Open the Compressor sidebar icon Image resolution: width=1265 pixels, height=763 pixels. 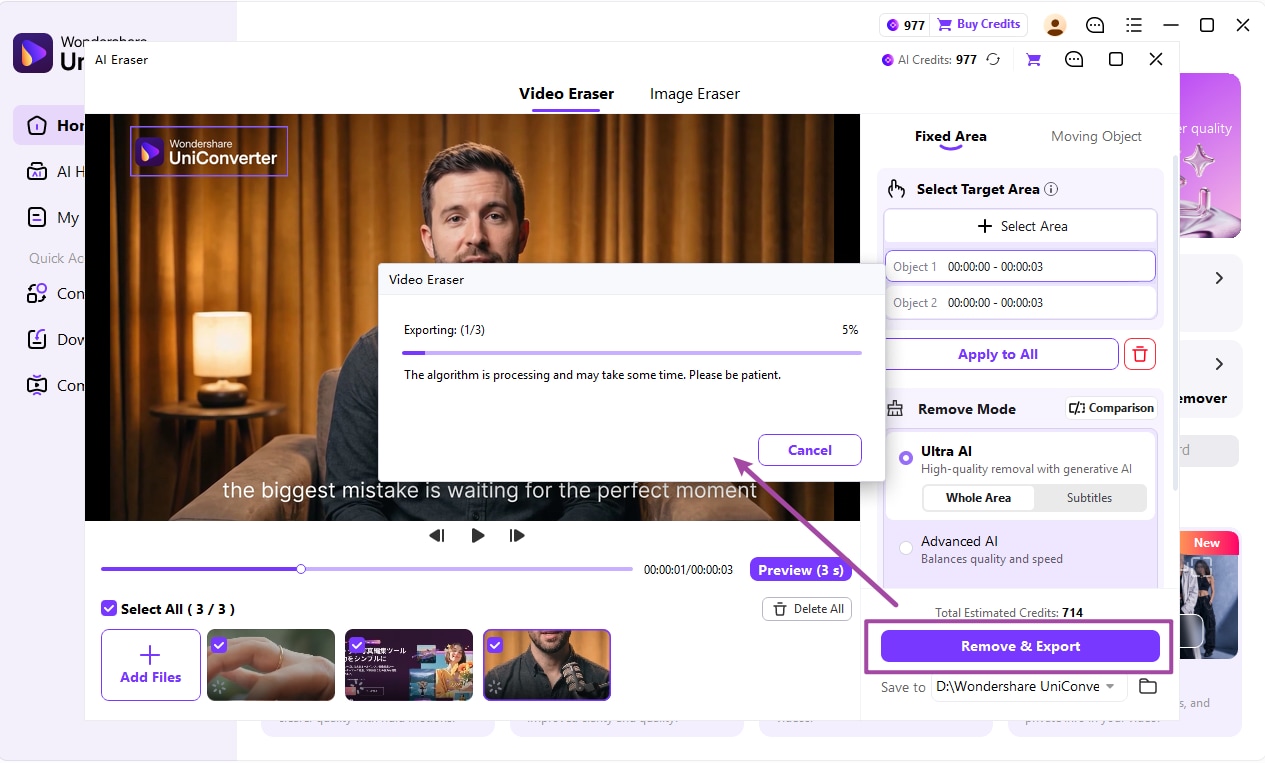[x=37, y=385]
